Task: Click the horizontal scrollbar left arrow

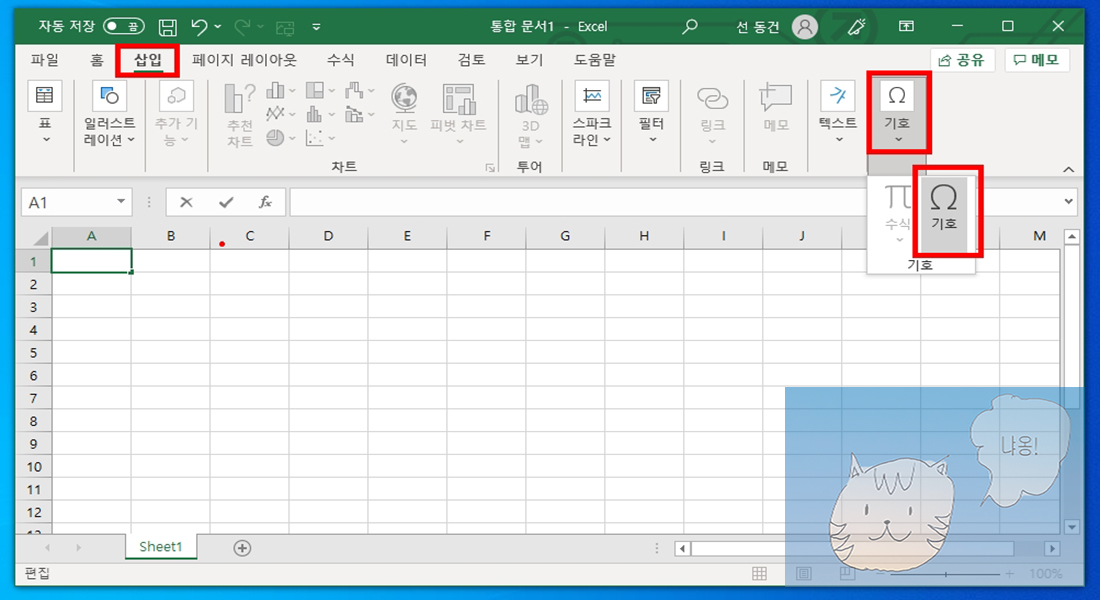Action: pyautogui.click(x=682, y=549)
